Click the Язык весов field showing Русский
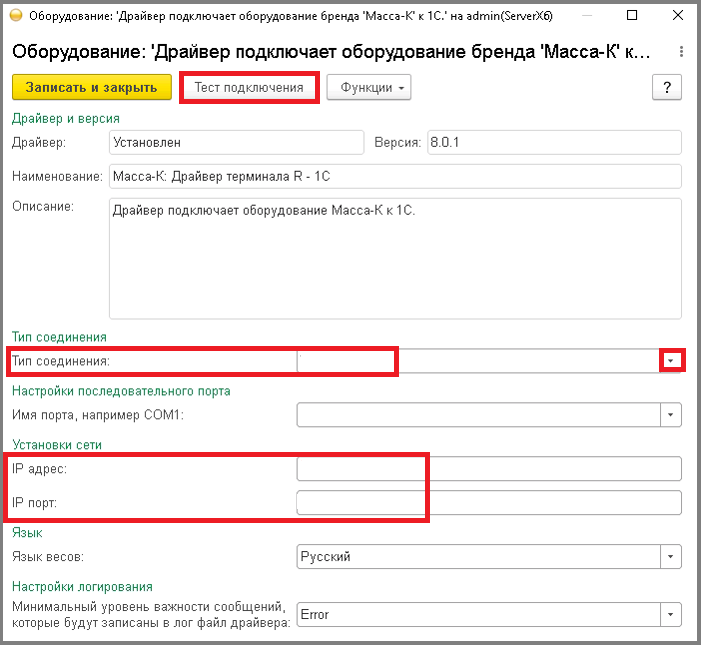 [x=478, y=556]
